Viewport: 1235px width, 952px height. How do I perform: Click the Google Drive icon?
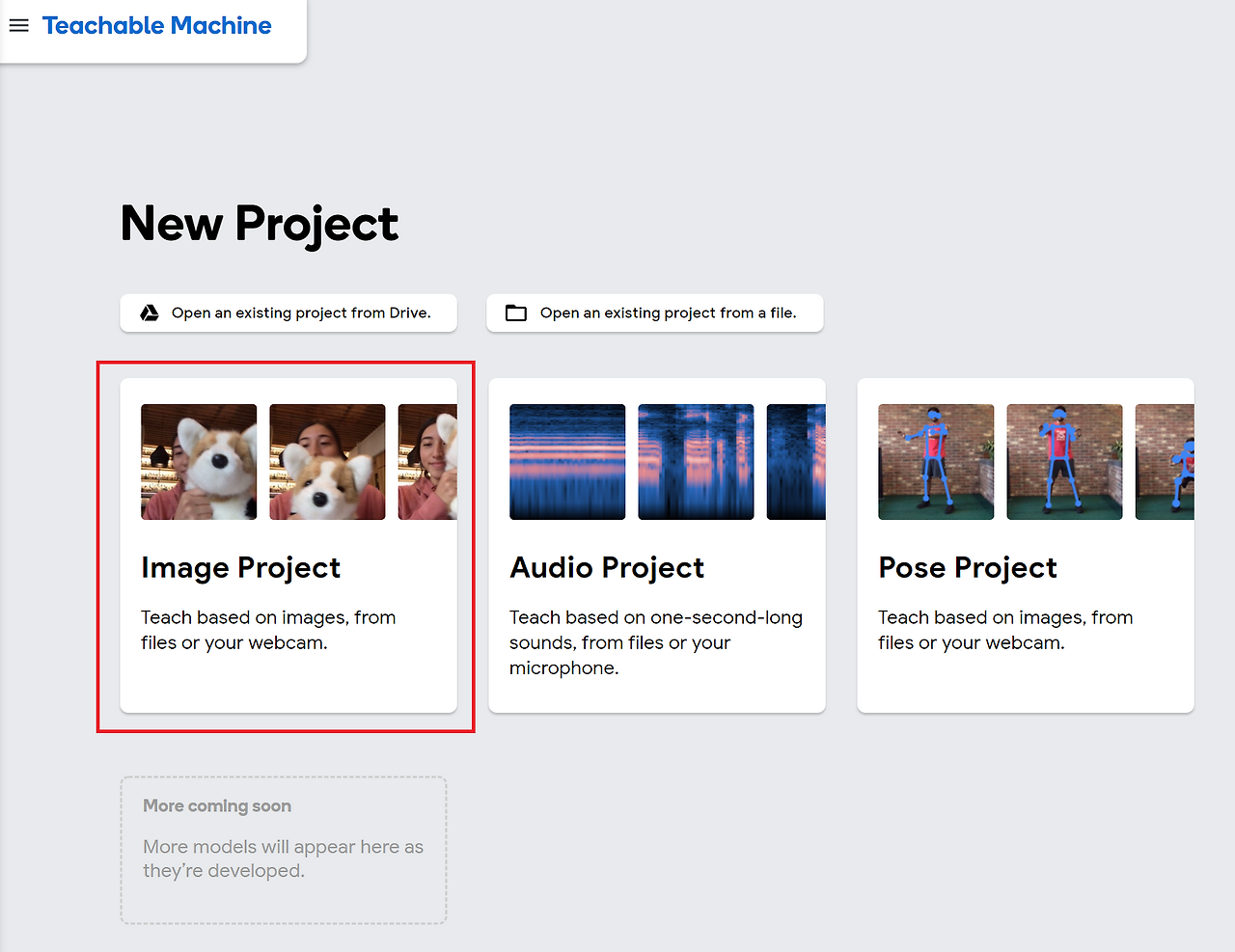pyautogui.click(x=150, y=313)
